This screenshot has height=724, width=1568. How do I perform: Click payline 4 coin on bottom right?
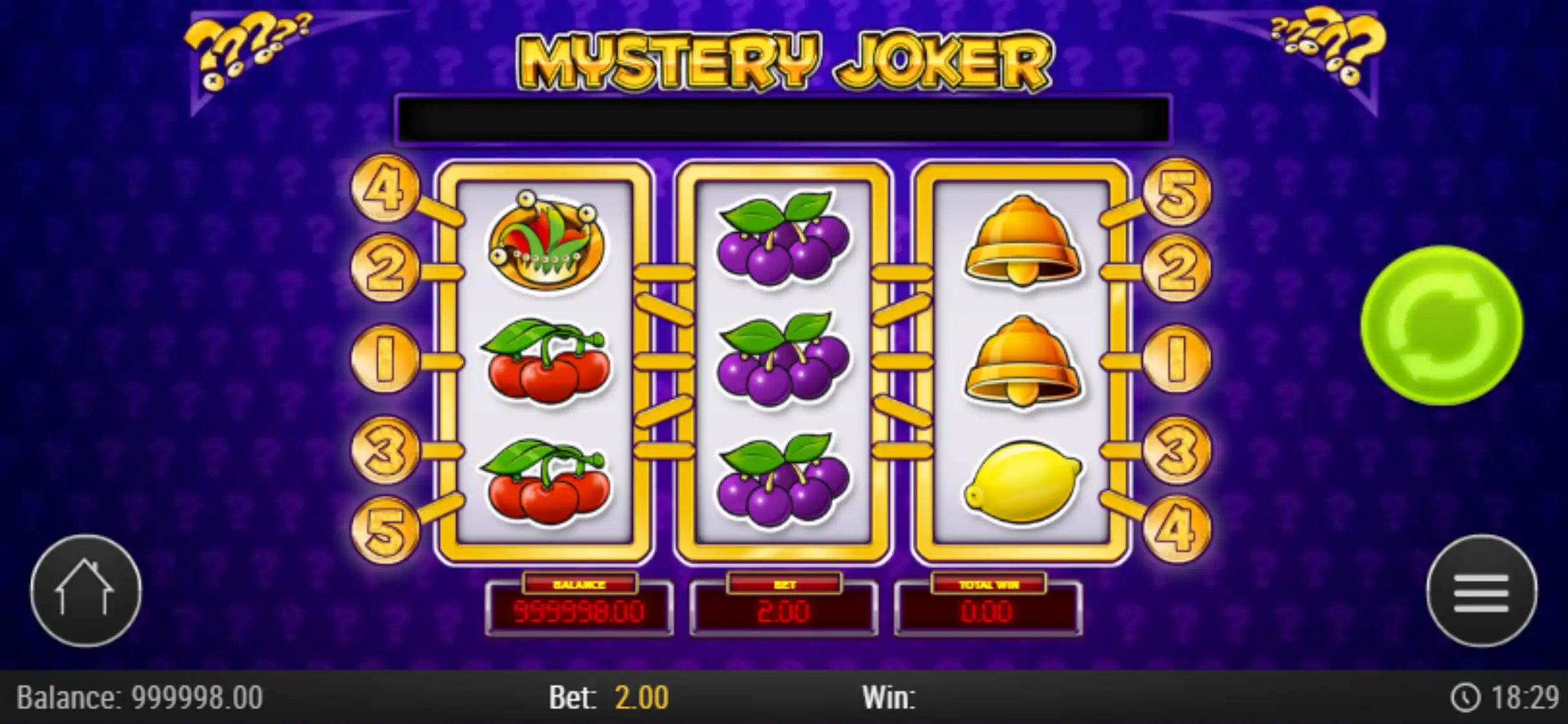tap(1177, 529)
